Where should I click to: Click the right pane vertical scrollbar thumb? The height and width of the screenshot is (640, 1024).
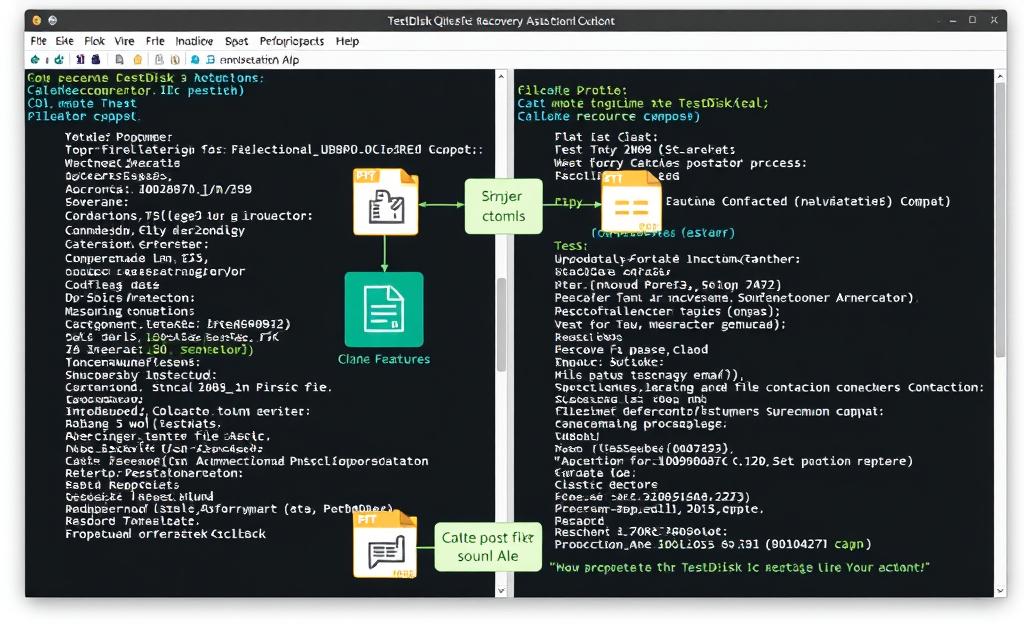(x=1000, y=219)
